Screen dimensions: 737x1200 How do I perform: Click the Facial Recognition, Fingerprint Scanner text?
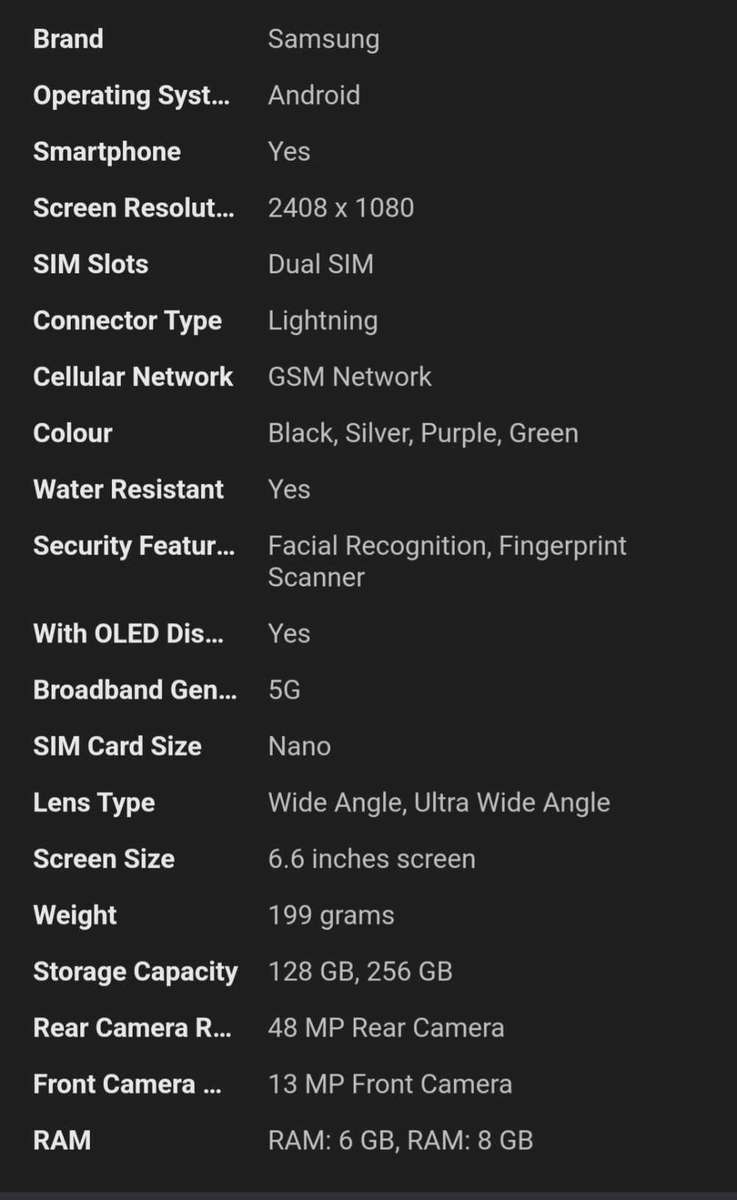tap(447, 561)
